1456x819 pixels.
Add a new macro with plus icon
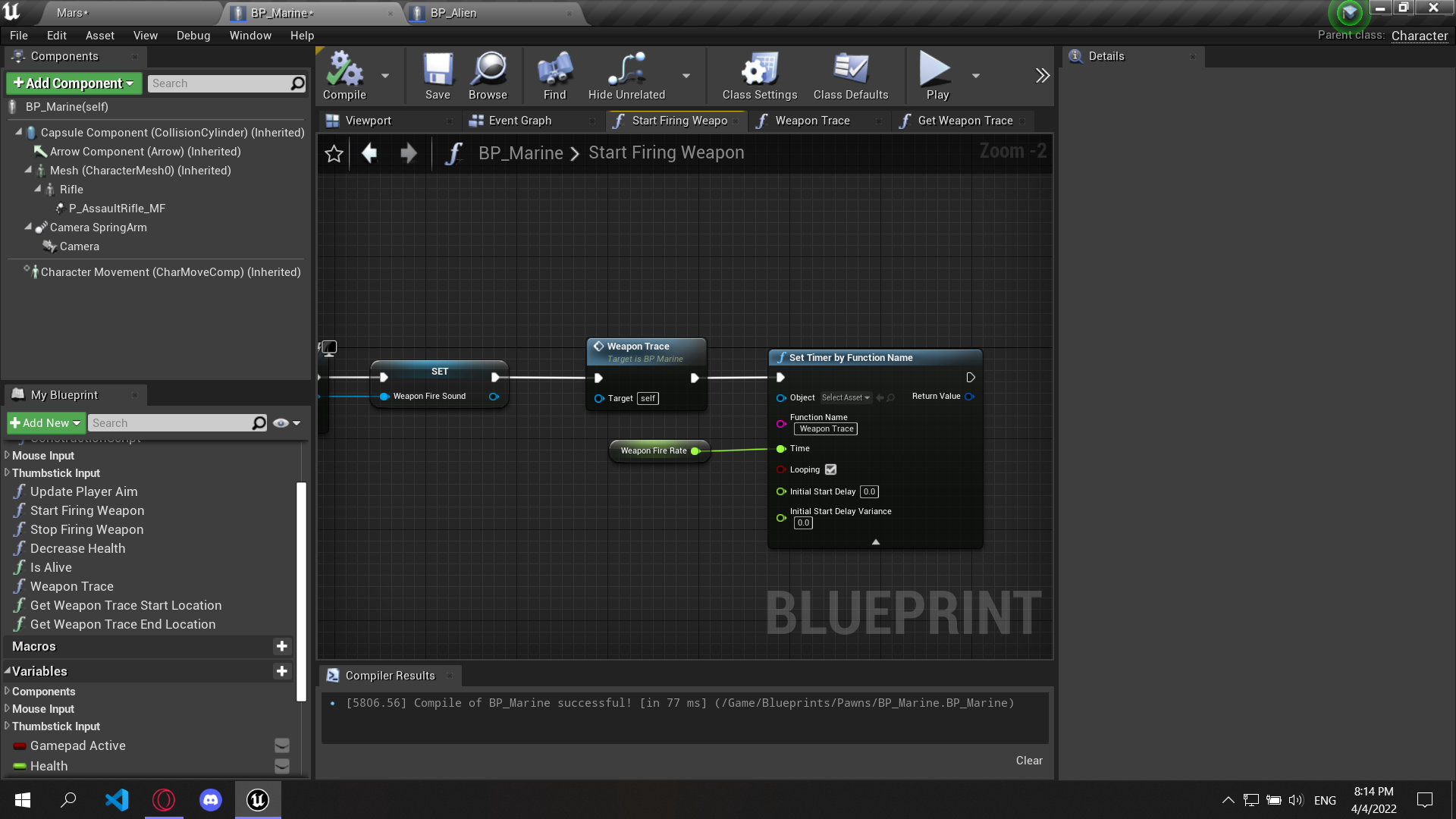[x=282, y=646]
